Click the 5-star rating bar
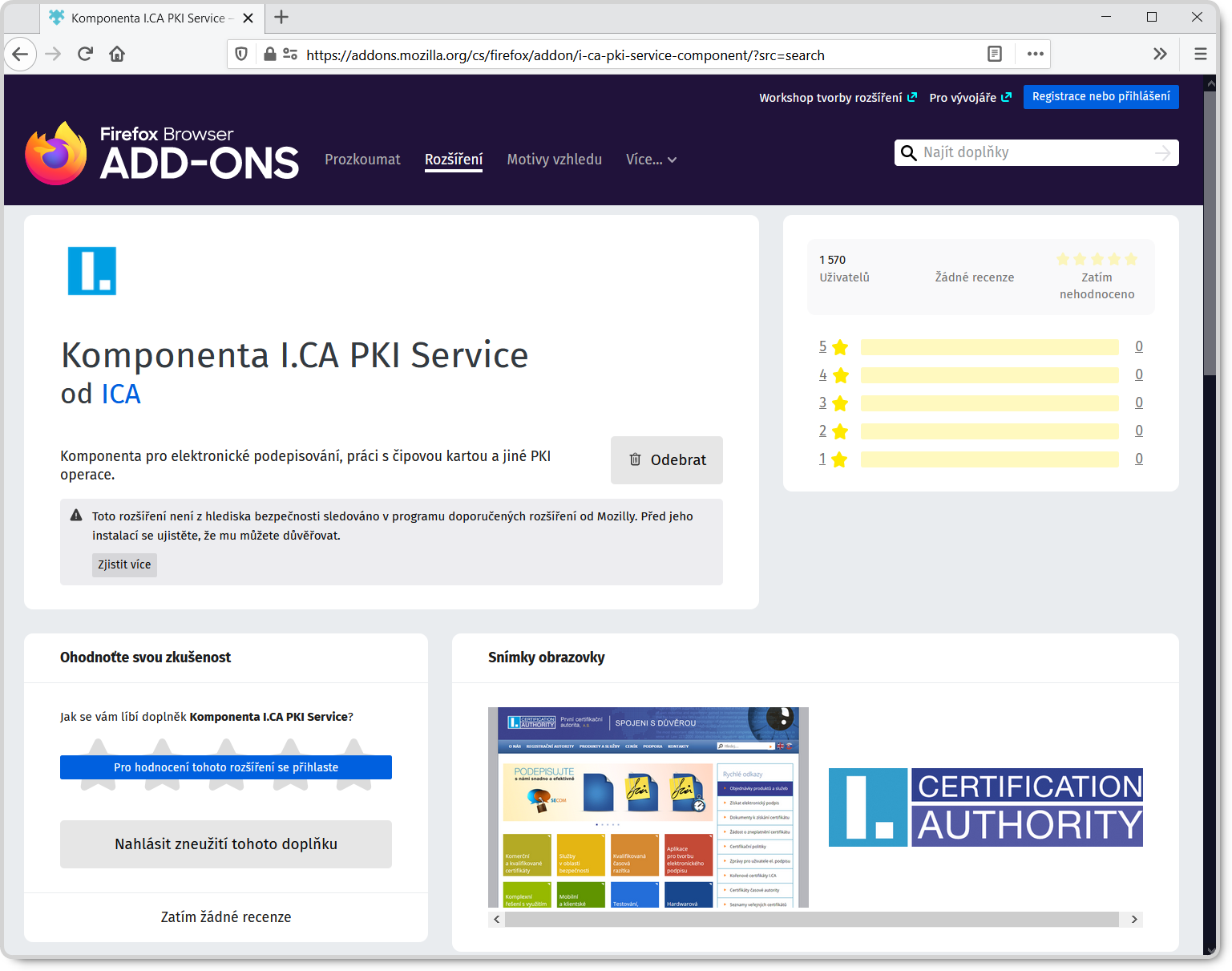Screen dimensions: 1232x971 (x=990, y=347)
